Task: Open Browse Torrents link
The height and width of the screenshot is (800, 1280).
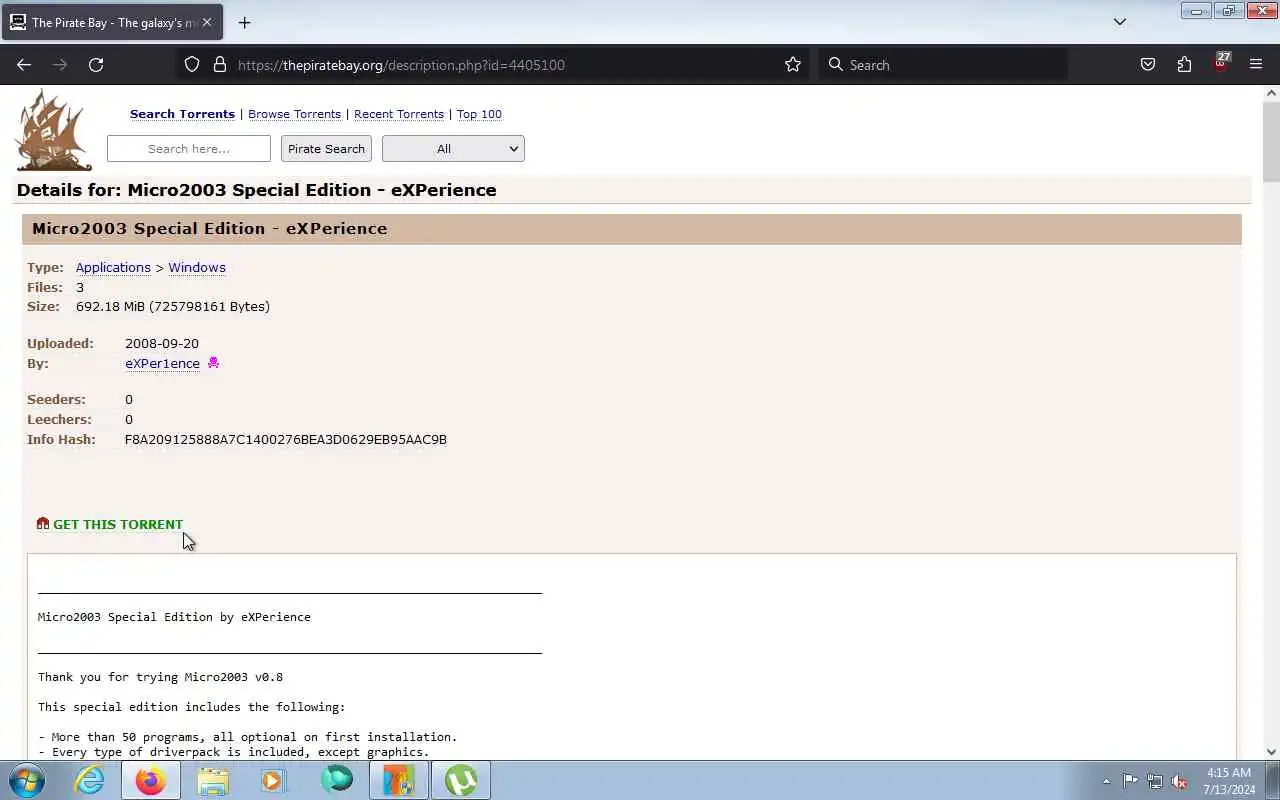Action: [x=294, y=114]
